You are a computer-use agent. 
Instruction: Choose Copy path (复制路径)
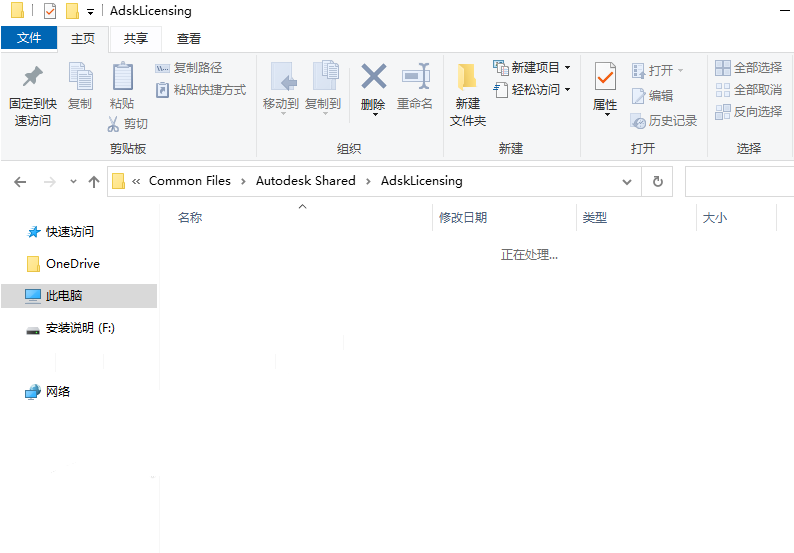point(188,68)
